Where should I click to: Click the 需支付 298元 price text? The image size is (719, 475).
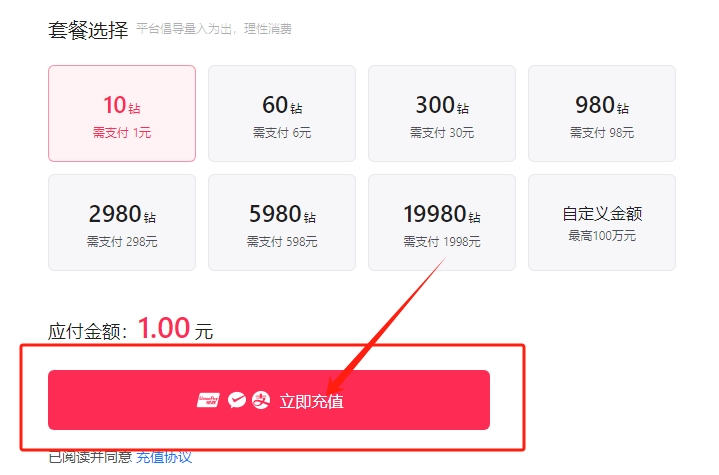pos(122,242)
